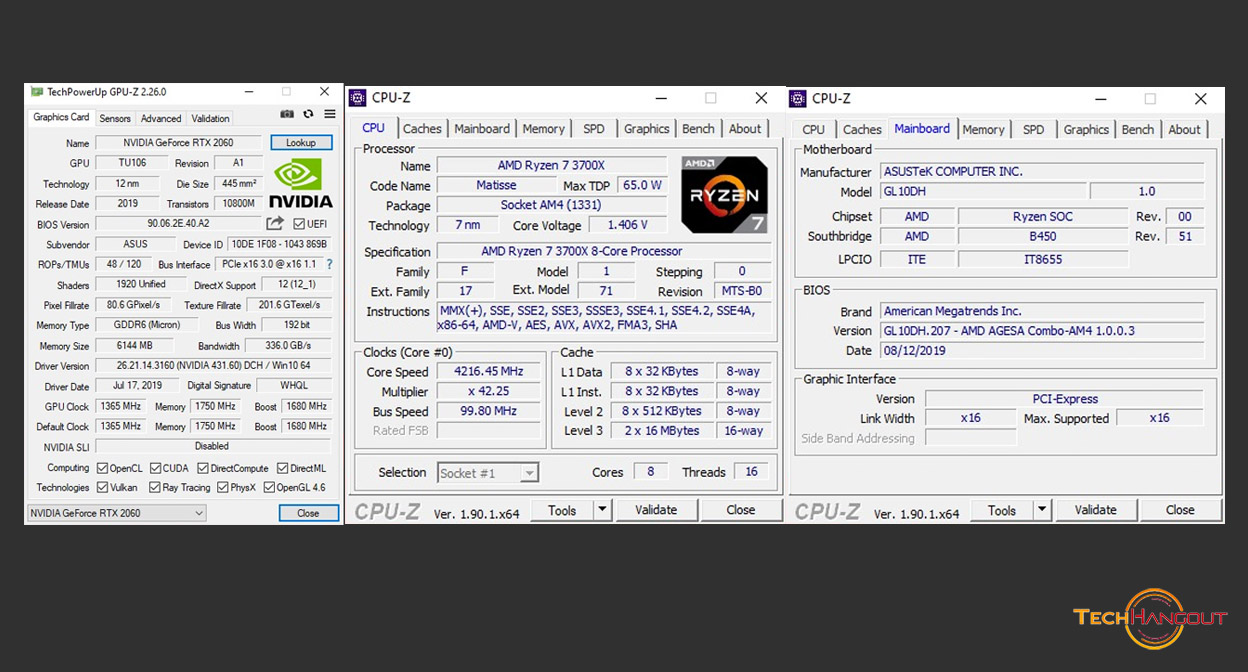Click Validate in the CPU-Z processor window

[656, 510]
